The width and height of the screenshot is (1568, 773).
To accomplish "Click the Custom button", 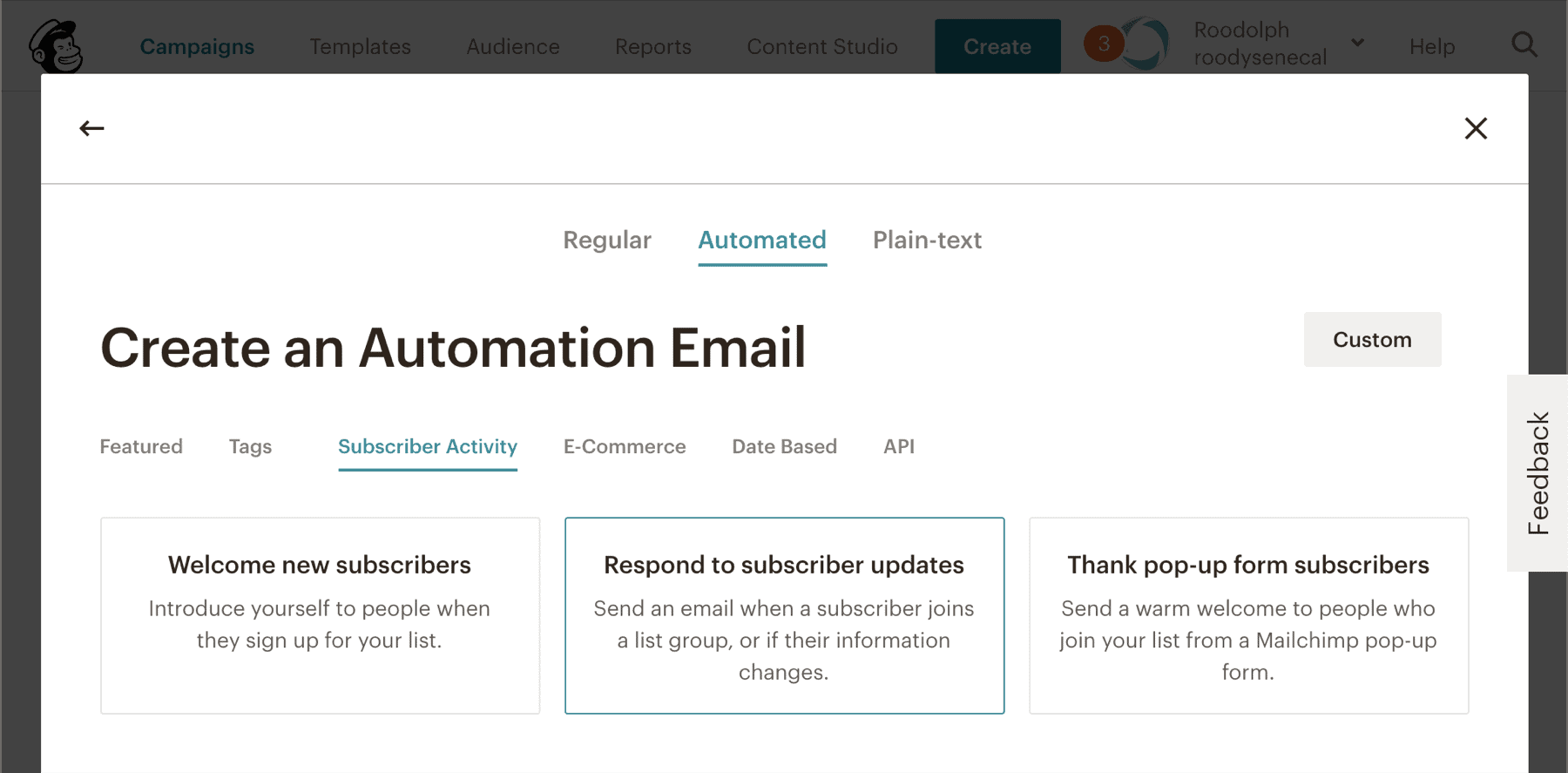I will [1372, 340].
